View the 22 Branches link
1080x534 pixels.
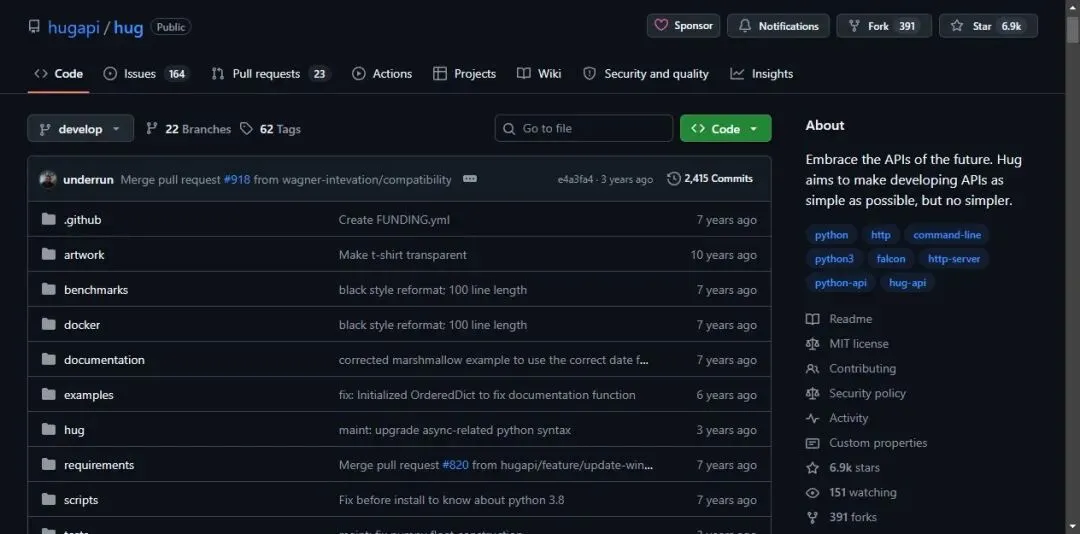tap(188, 129)
